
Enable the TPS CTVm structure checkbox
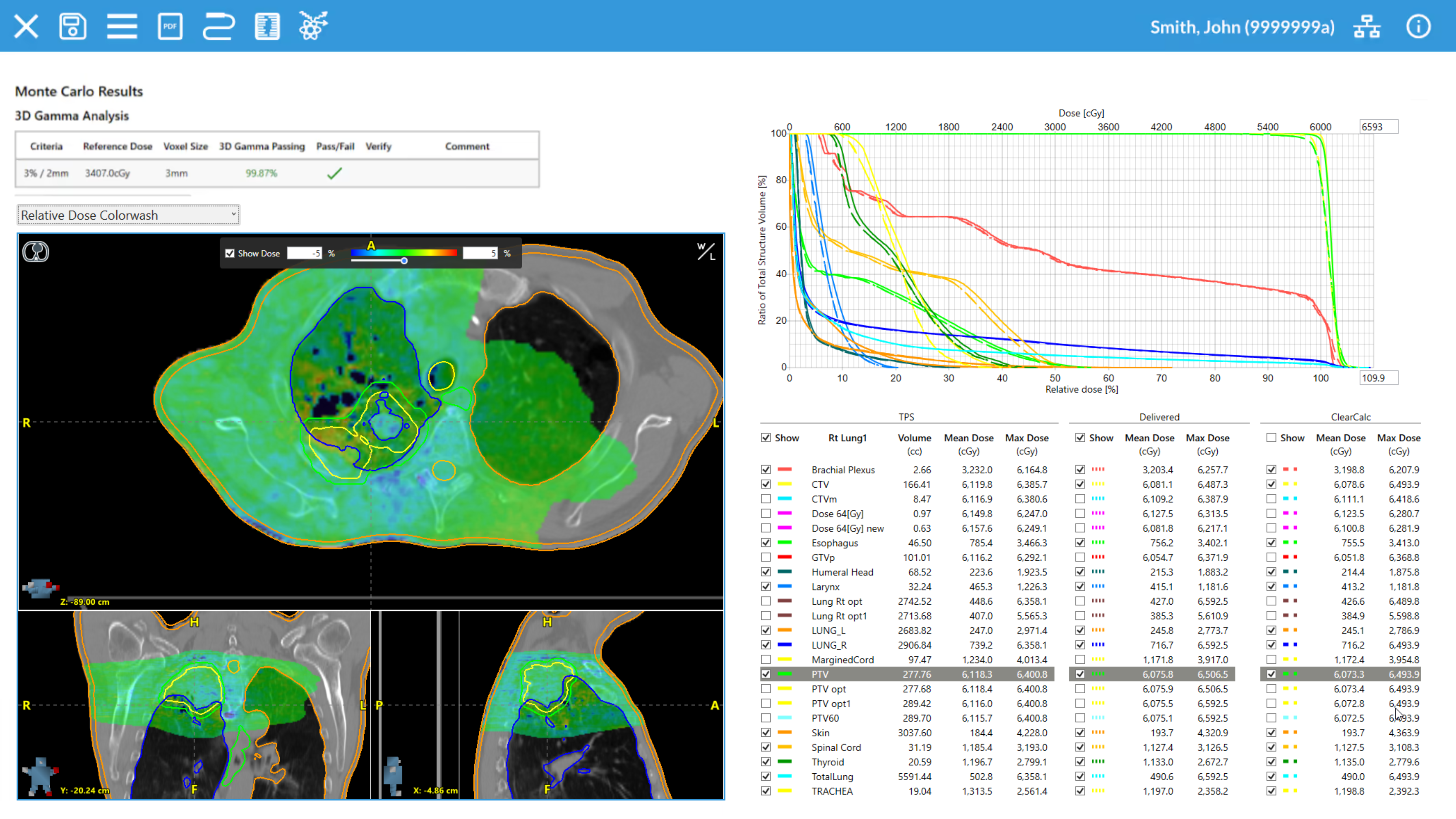(765, 499)
